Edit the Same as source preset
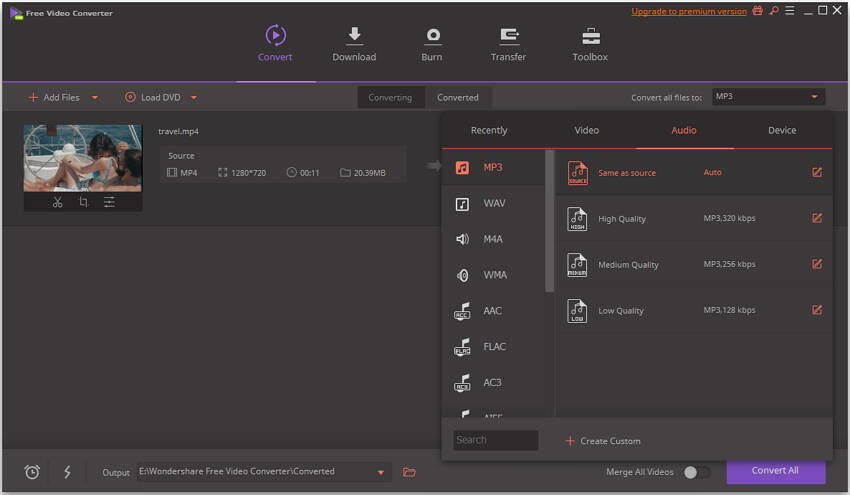Screen dimensions: 850x495 817,172
